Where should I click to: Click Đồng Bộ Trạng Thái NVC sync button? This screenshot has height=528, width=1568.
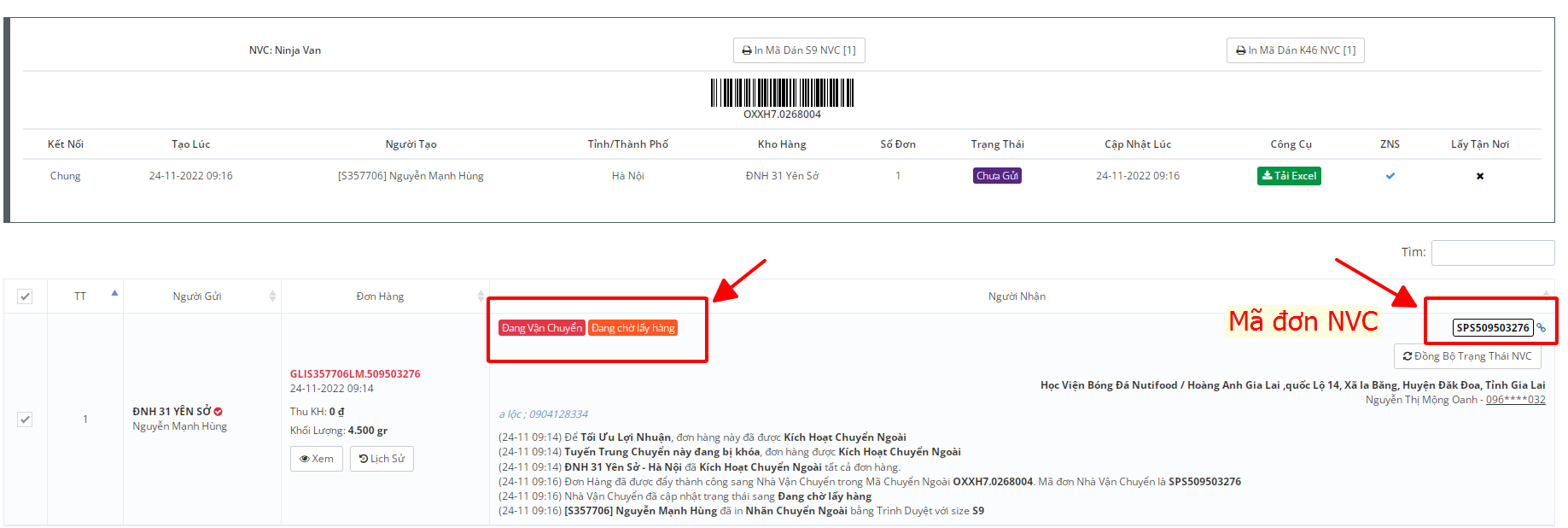(x=1467, y=356)
